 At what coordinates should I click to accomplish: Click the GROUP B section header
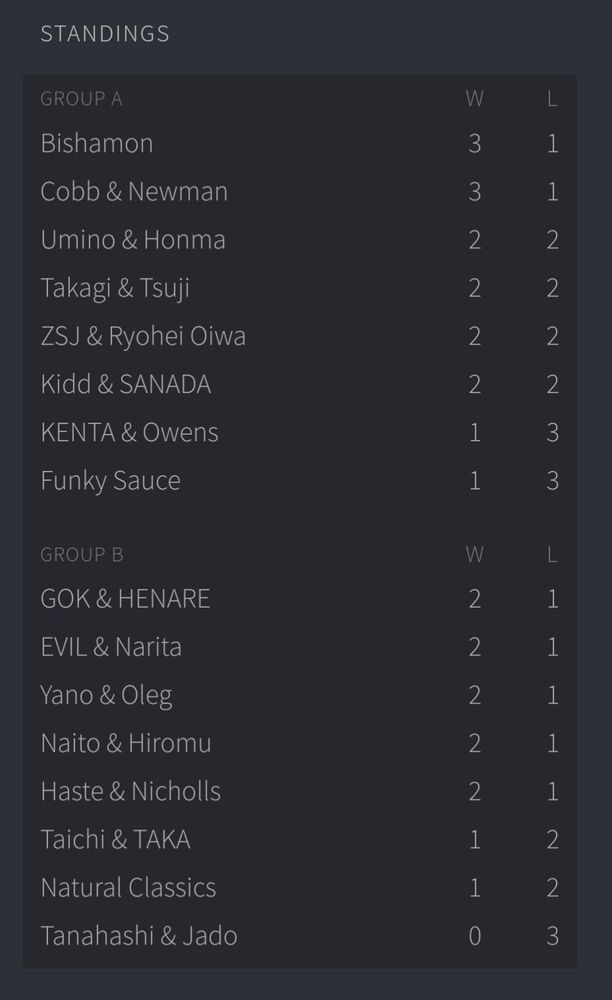pos(82,555)
